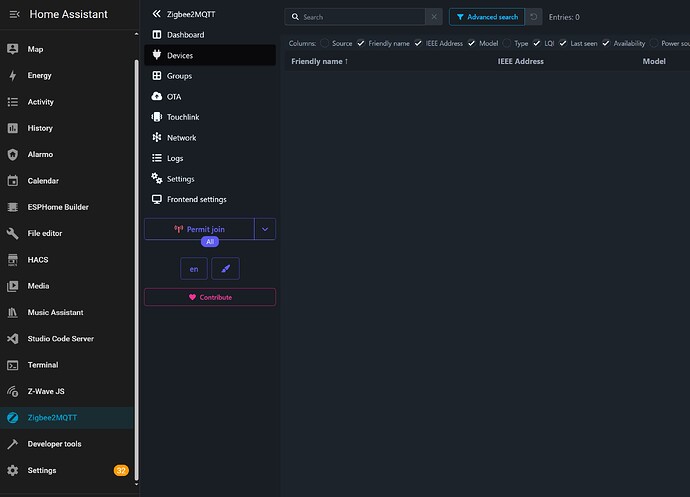Image resolution: width=690 pixels, height=497 pixels.
Task: Click the Home Assistant title text
Action: (68, 15)
